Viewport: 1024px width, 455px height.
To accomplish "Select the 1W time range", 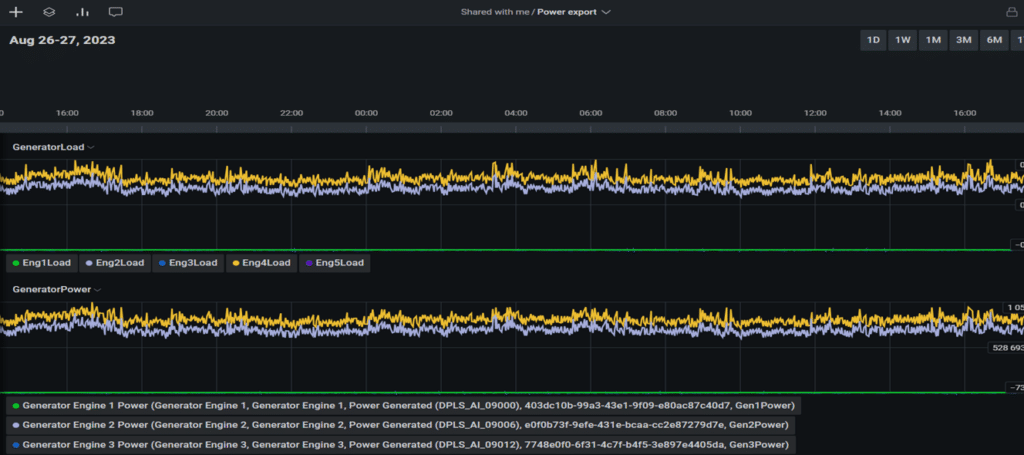I will click(903, 40).
